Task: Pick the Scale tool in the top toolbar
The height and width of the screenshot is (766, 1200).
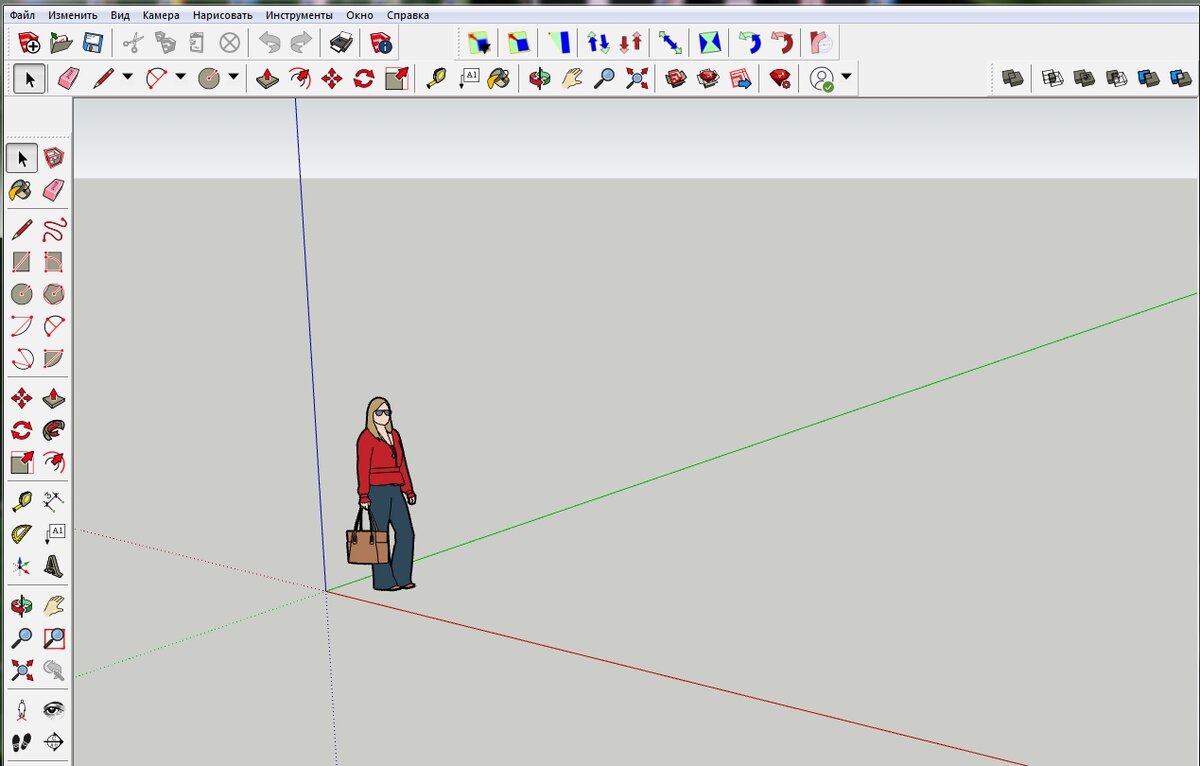Action: coord(397,78)
